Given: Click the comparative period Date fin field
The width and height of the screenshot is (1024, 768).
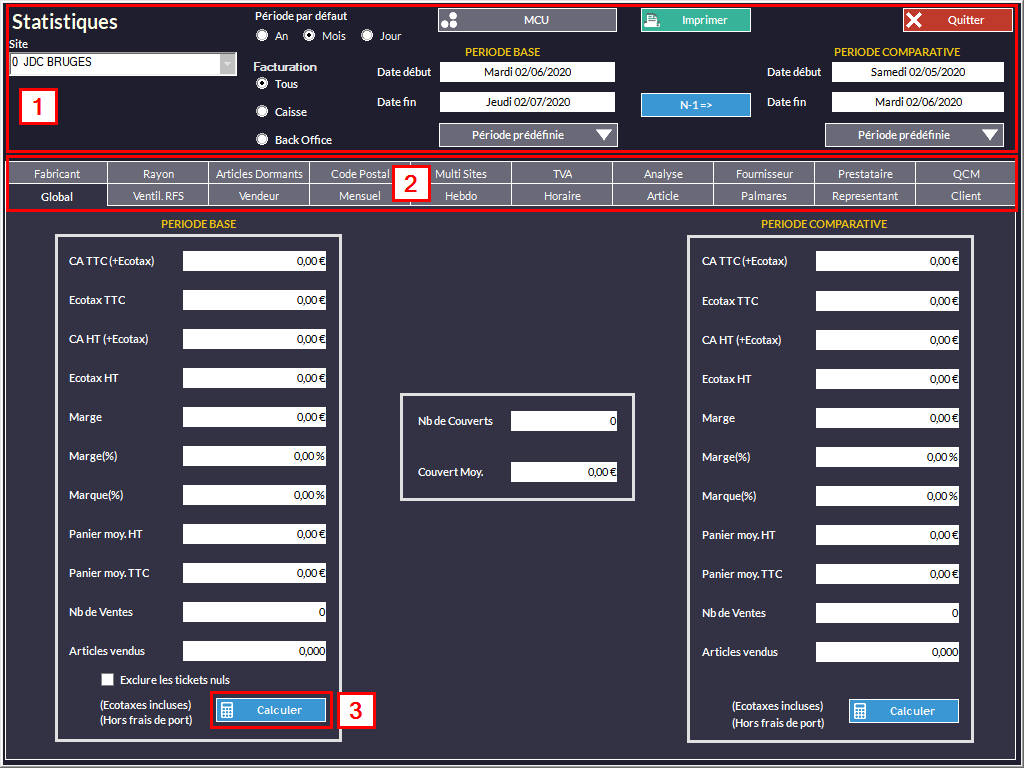Looking at the screenshot, I should point(917,102).
